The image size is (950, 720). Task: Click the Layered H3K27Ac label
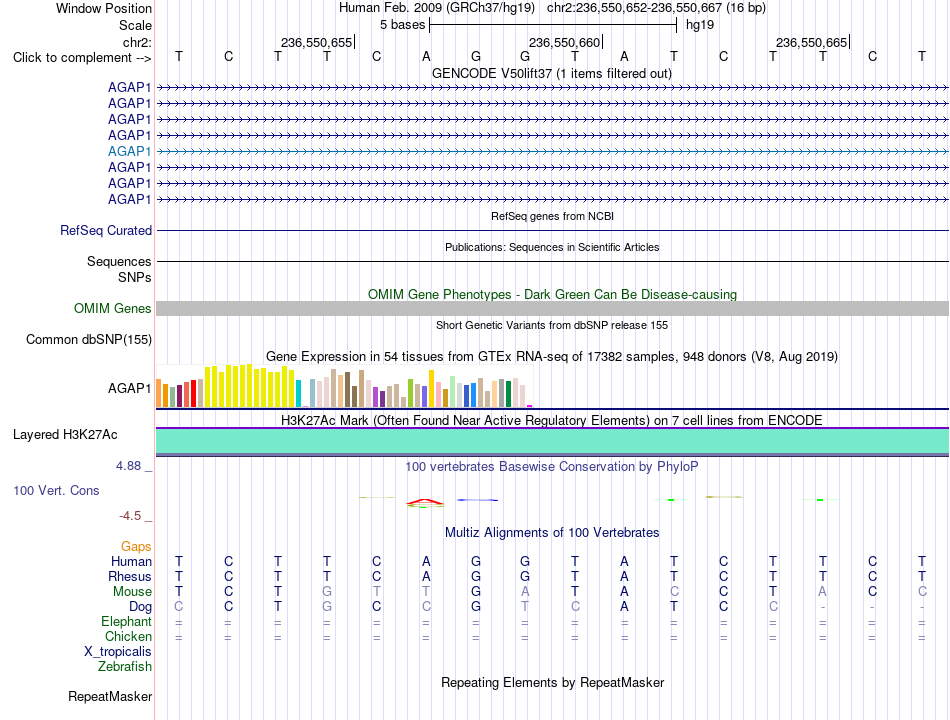[x=65, y=435]
